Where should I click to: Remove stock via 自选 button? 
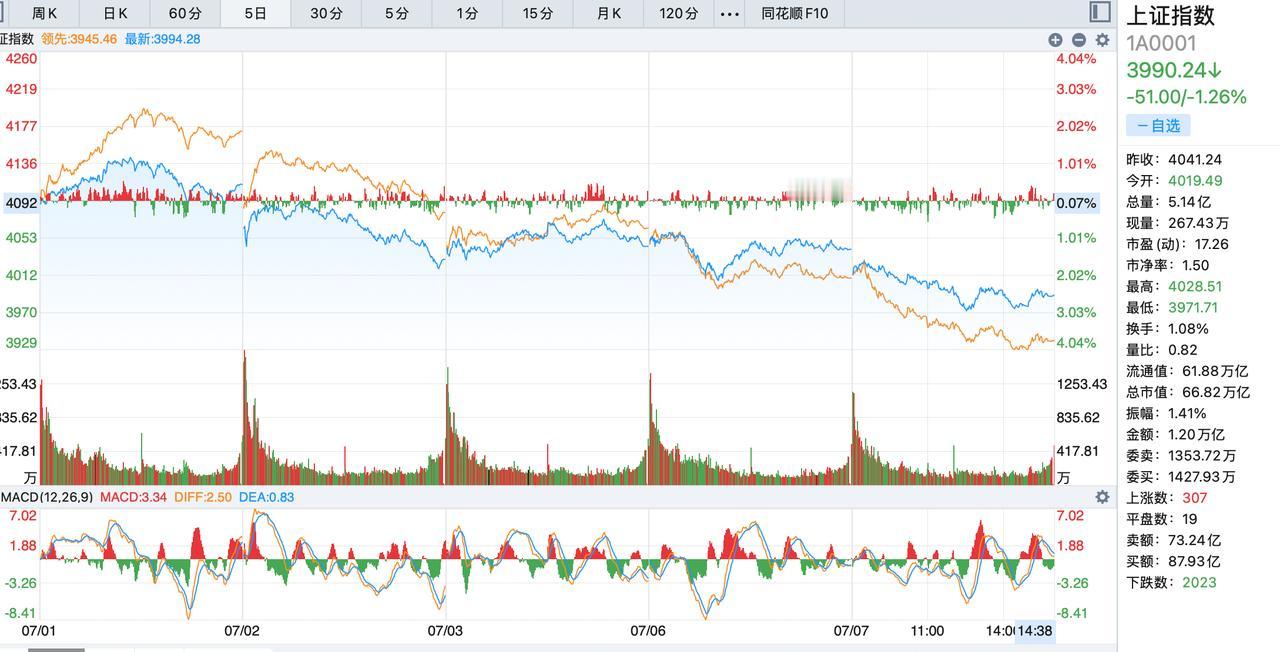click(1158, 125)
